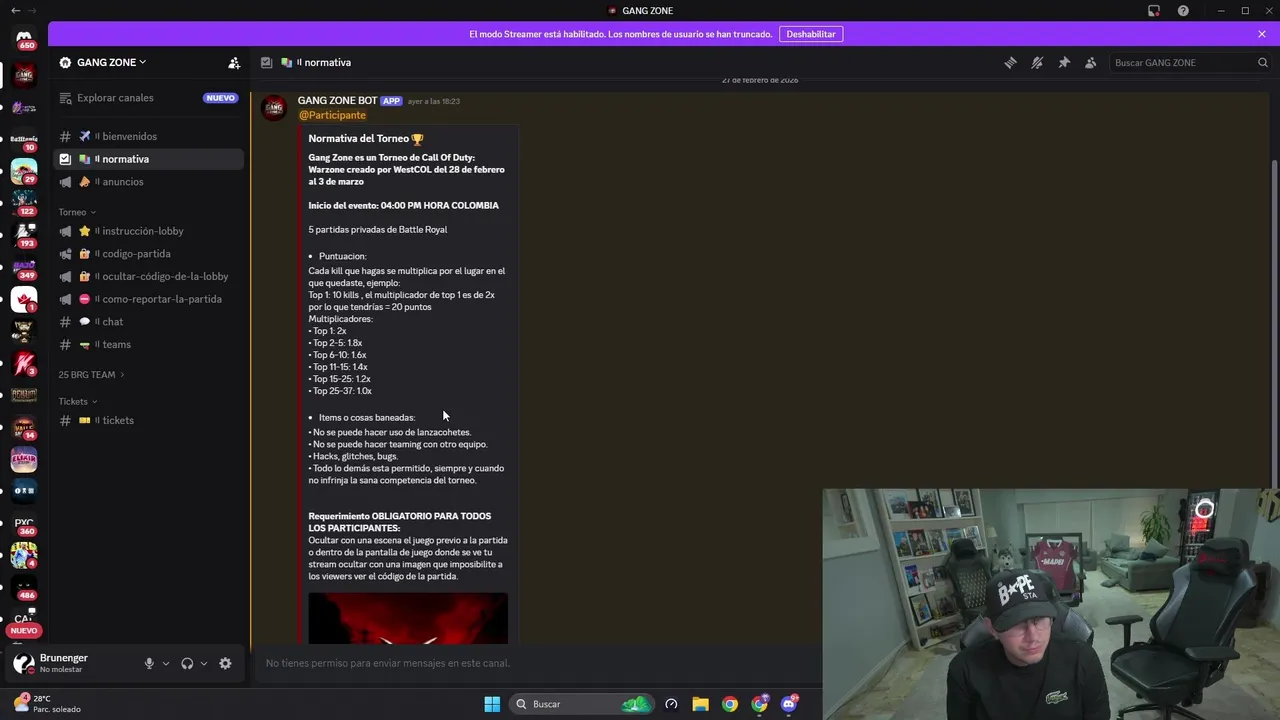Open the inbox icon in title bar
This screenshot has width=1280, height=720.
click(x=1154, y=11)
